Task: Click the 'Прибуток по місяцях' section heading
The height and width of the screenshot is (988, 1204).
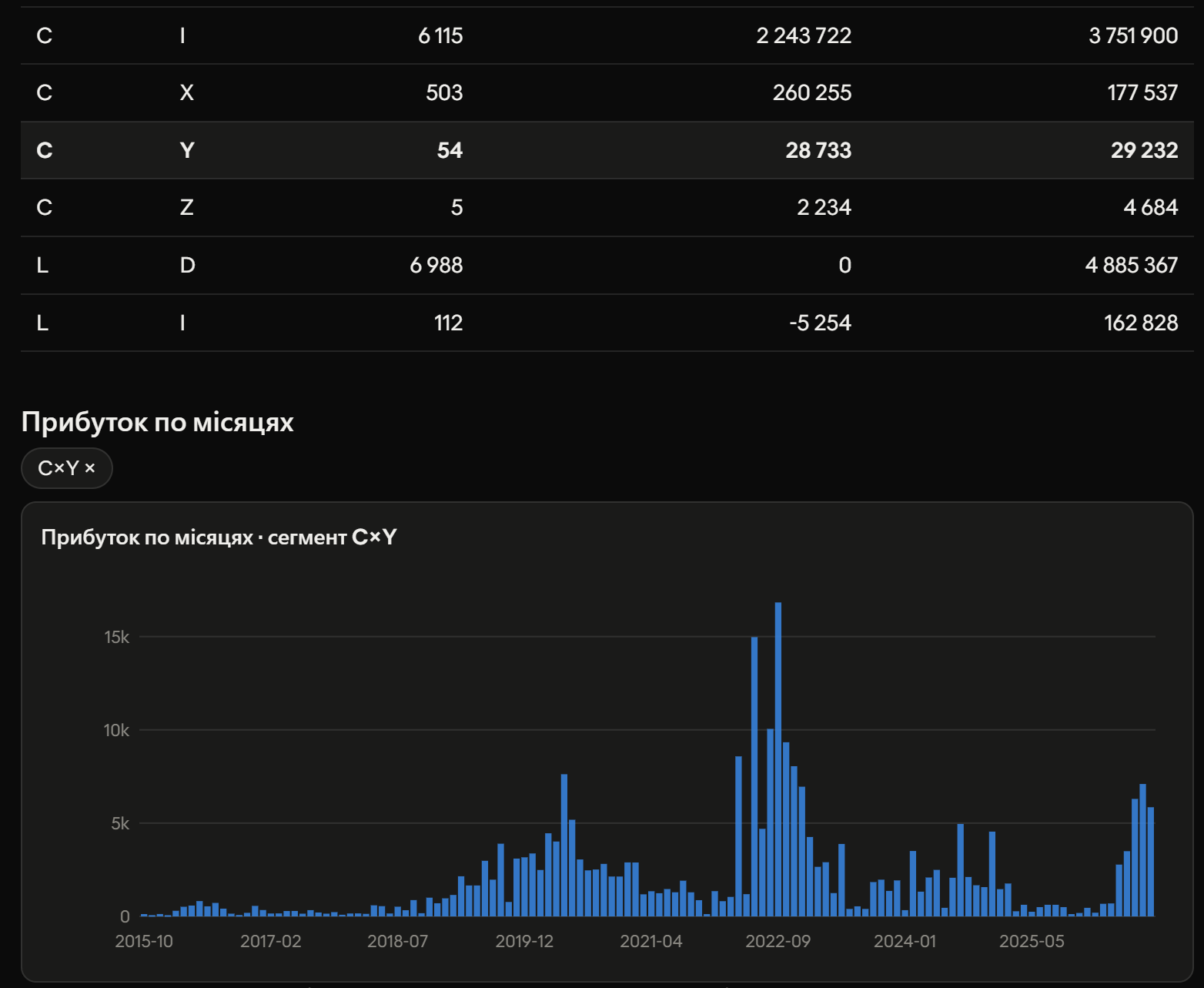Action: tap(158, 422)
